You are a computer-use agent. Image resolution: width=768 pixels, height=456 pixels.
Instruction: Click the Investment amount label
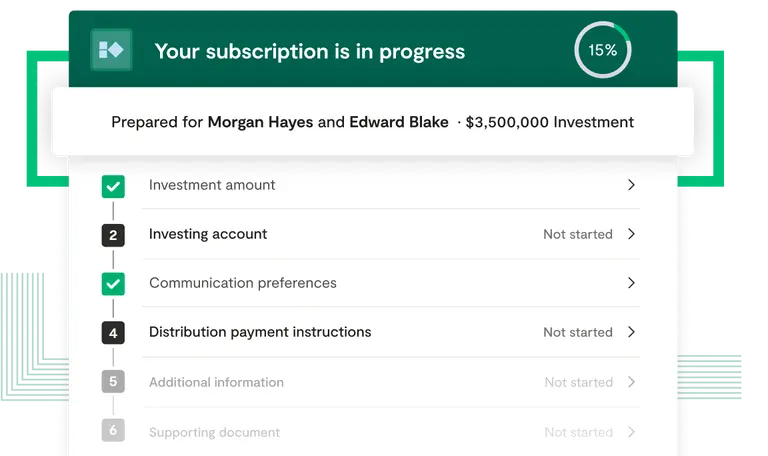click(x=212, y=185)
